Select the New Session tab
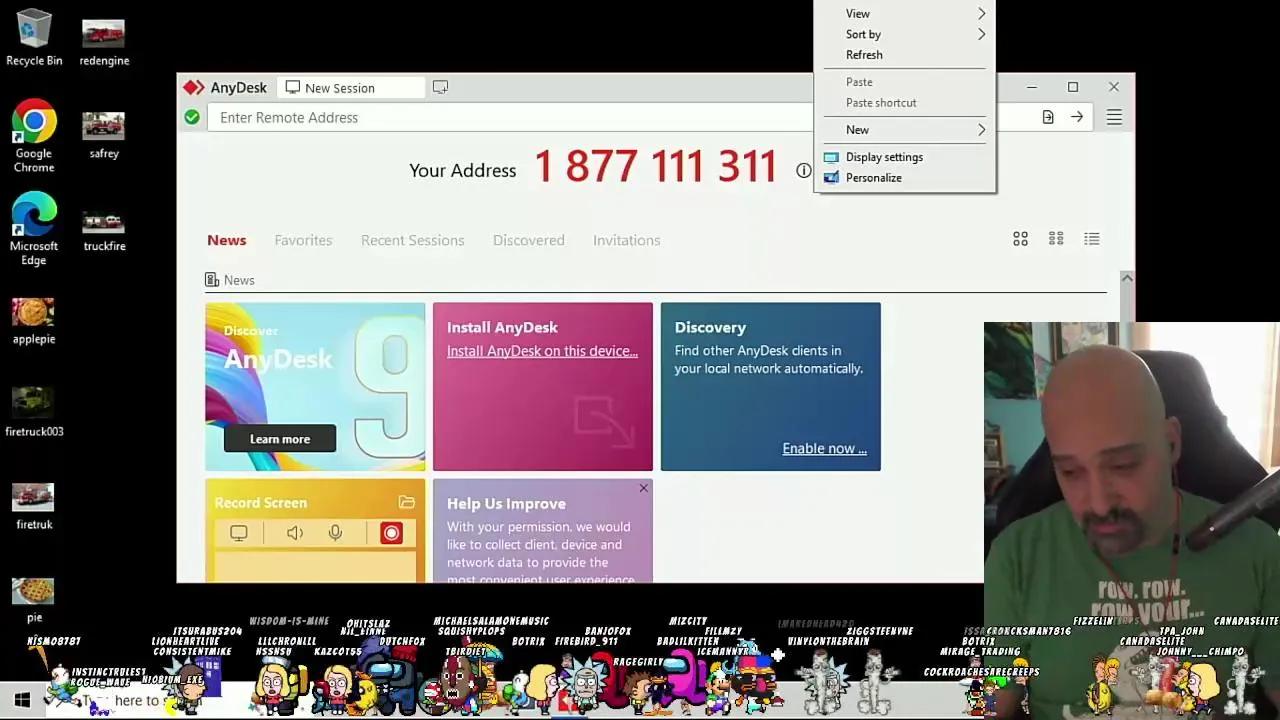Screen dimensions: 1280x720 tap(349, 88)
